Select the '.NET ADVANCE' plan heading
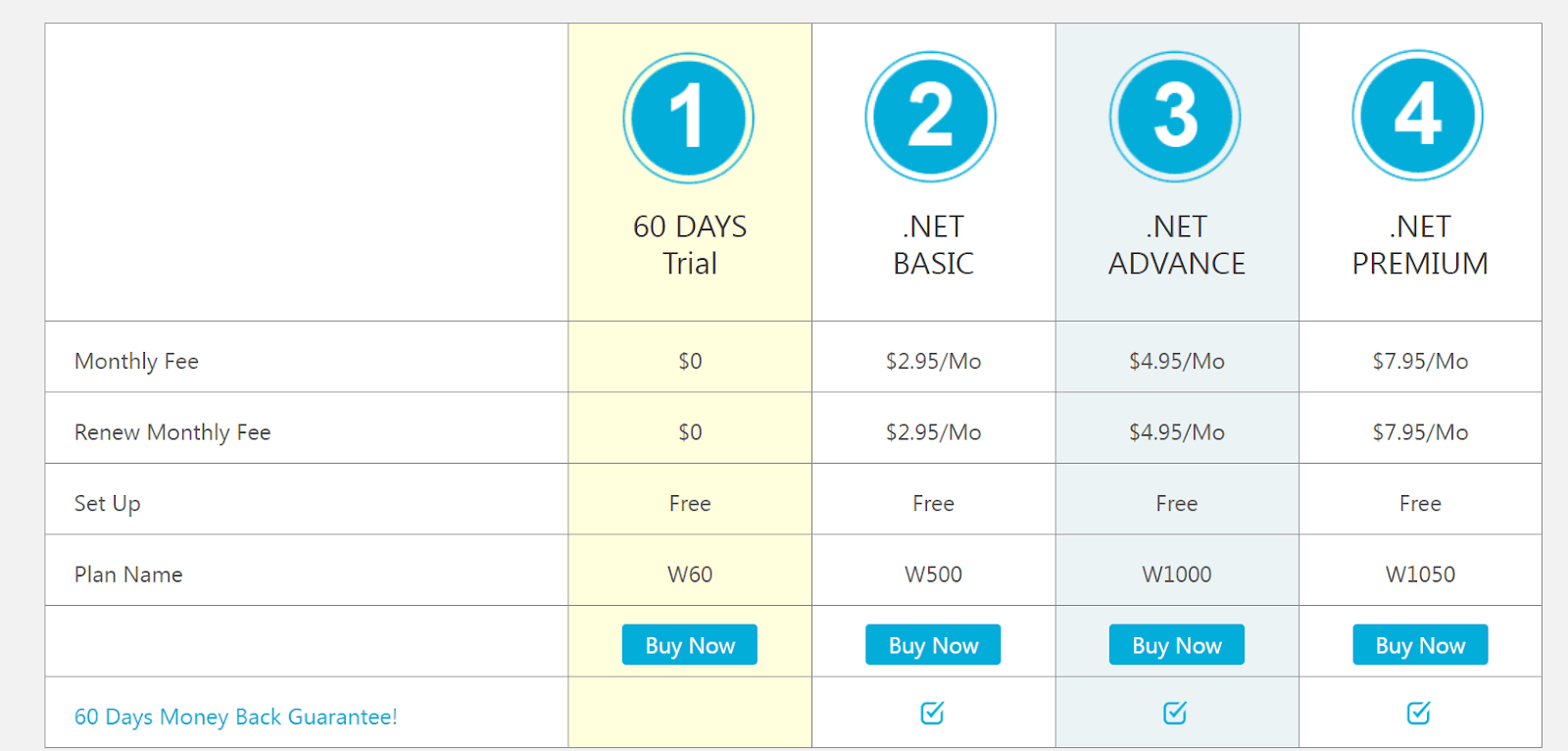 [1177, 245]
